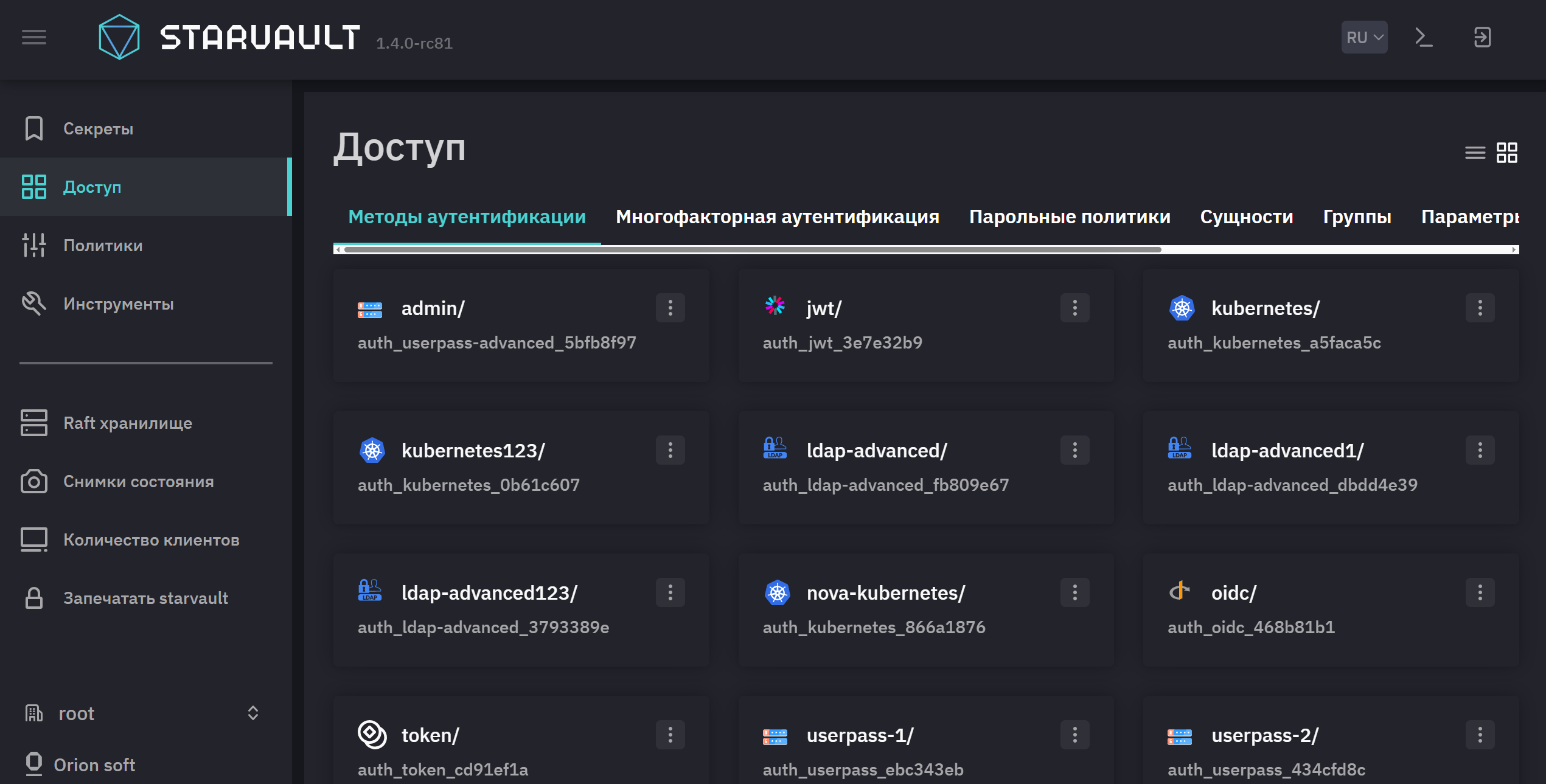1546x784 pixels.
Task: Open the three-dot menu for token/
Action: (x=670, y=735)
